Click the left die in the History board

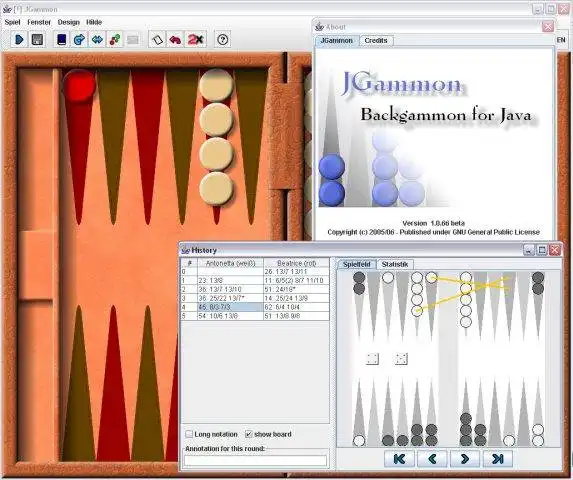click(x=372, y=359)
